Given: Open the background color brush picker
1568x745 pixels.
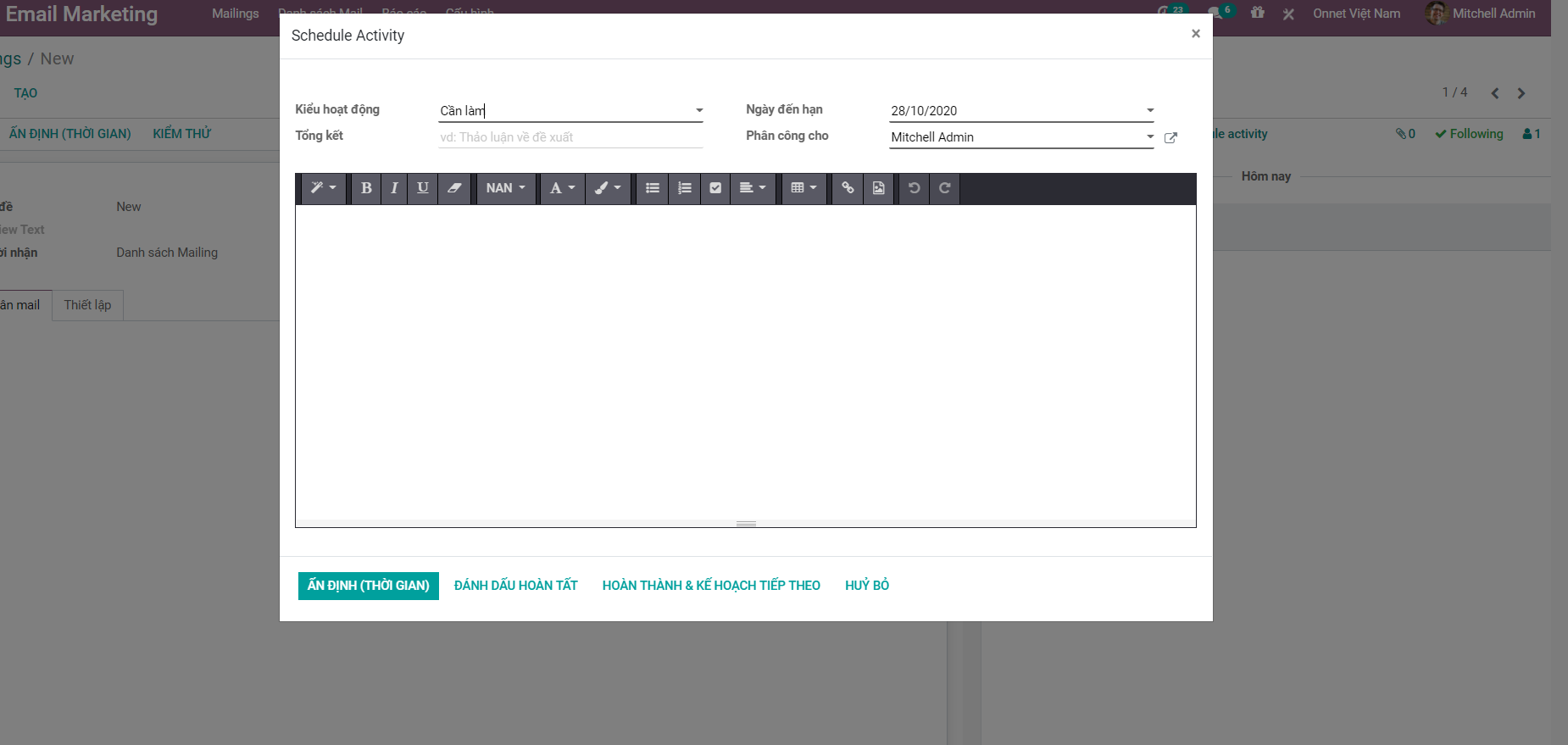Looking at the screenshot, I should point(608,188).
